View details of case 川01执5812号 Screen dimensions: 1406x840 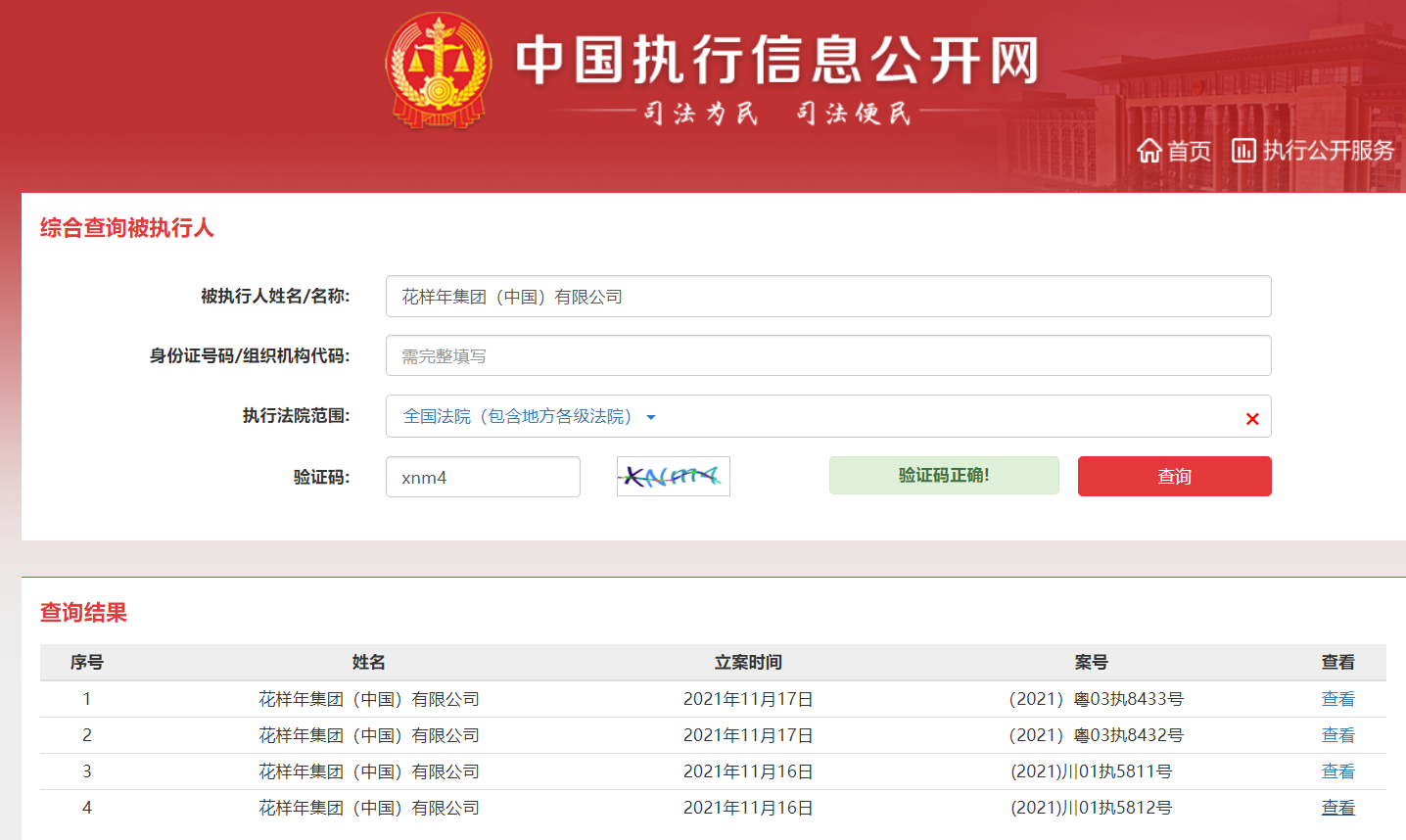pyautogui.click(x=1338, y=808)
